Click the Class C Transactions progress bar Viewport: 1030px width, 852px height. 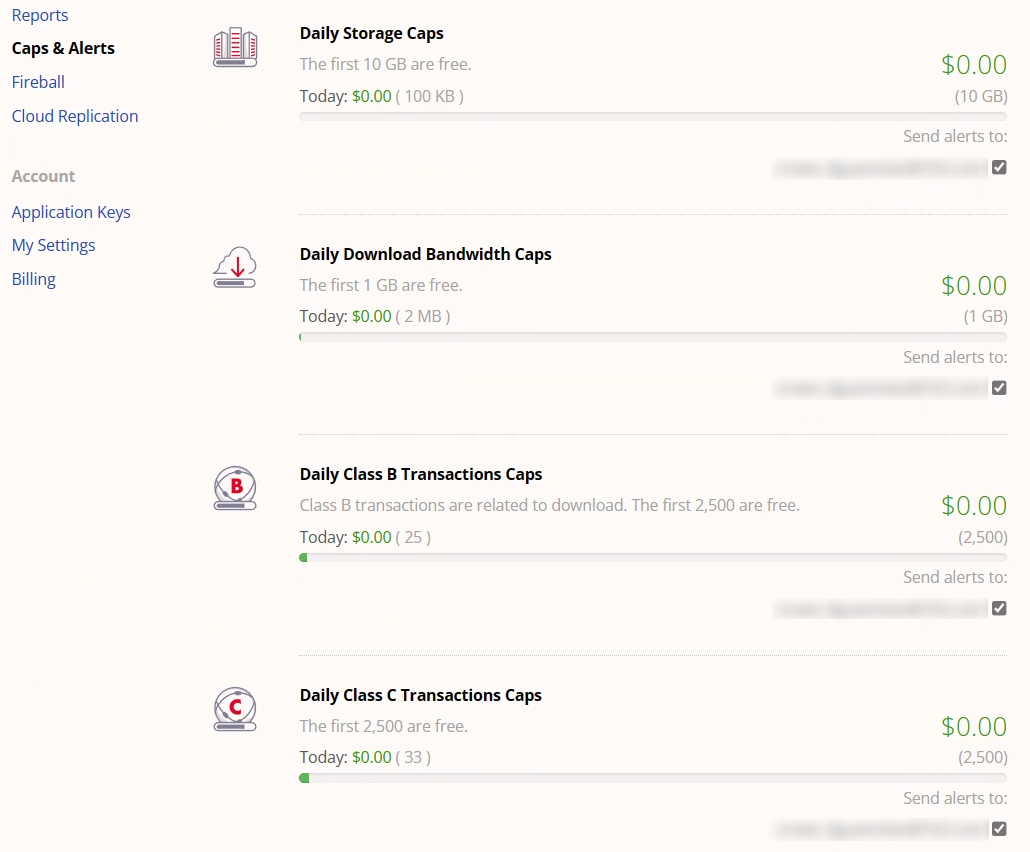click(x=652, y=778)
